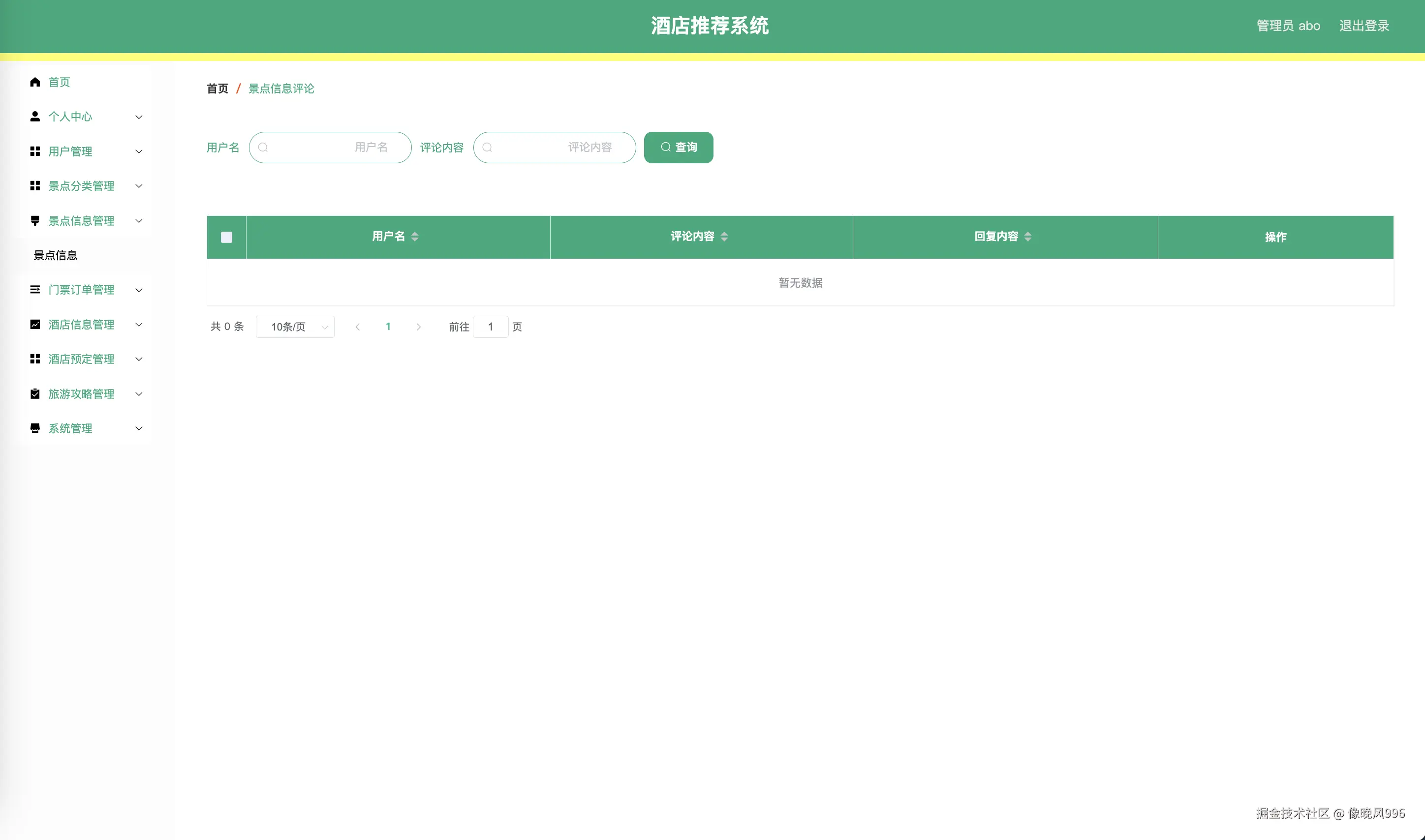
Task: Click pagination page number 1
Action: [388, 327]
